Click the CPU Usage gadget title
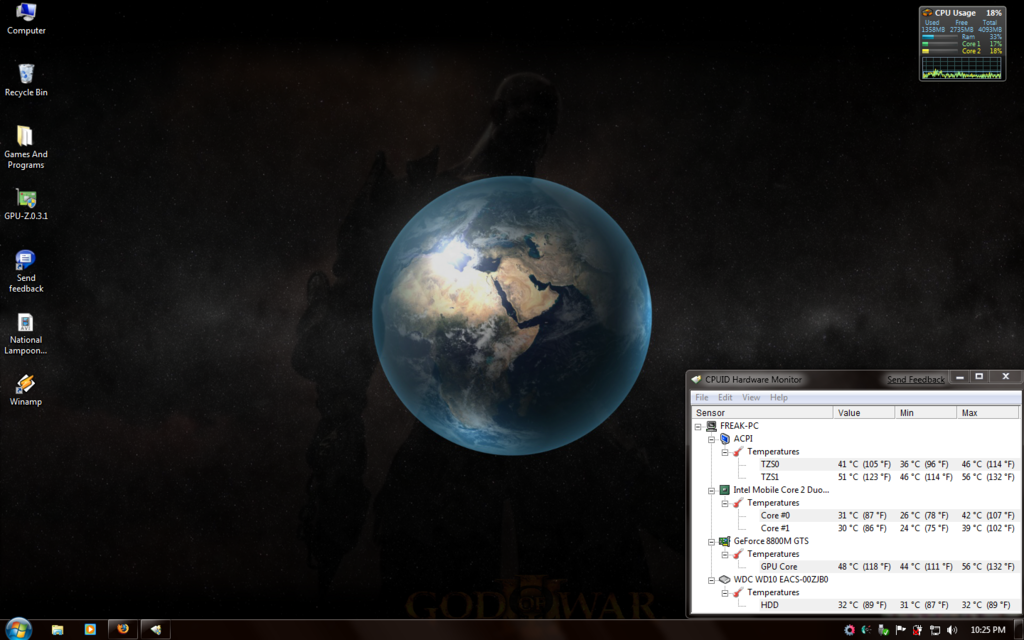 [955, 12]
